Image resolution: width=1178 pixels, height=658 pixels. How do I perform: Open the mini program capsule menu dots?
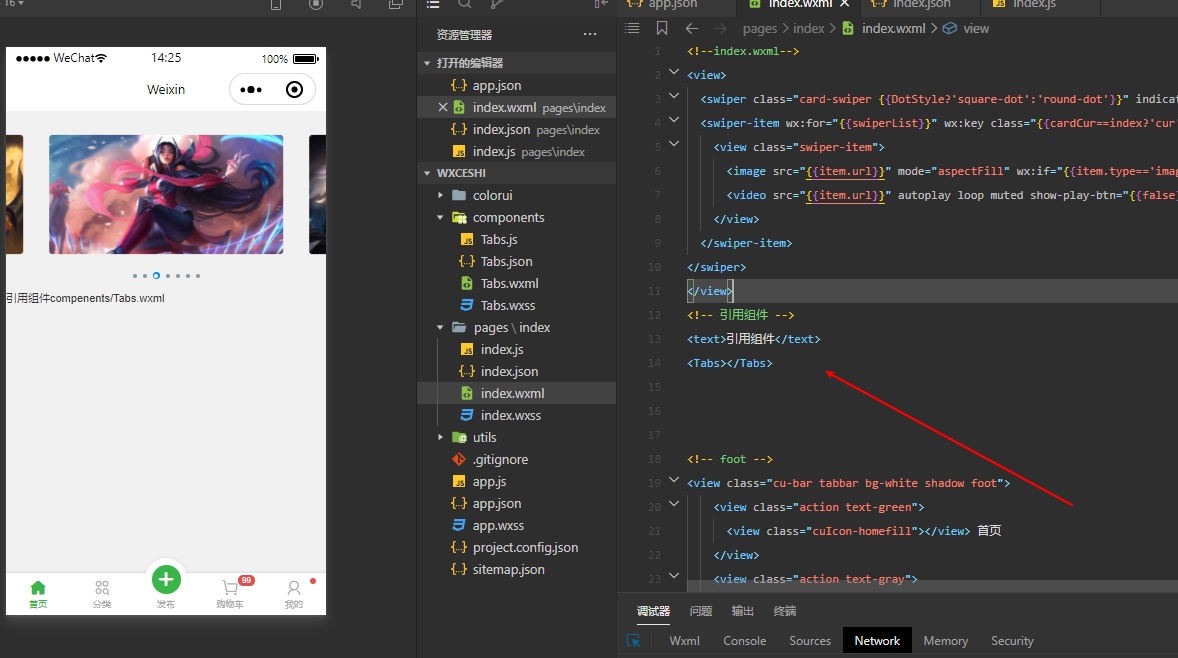tap(251, 90)
